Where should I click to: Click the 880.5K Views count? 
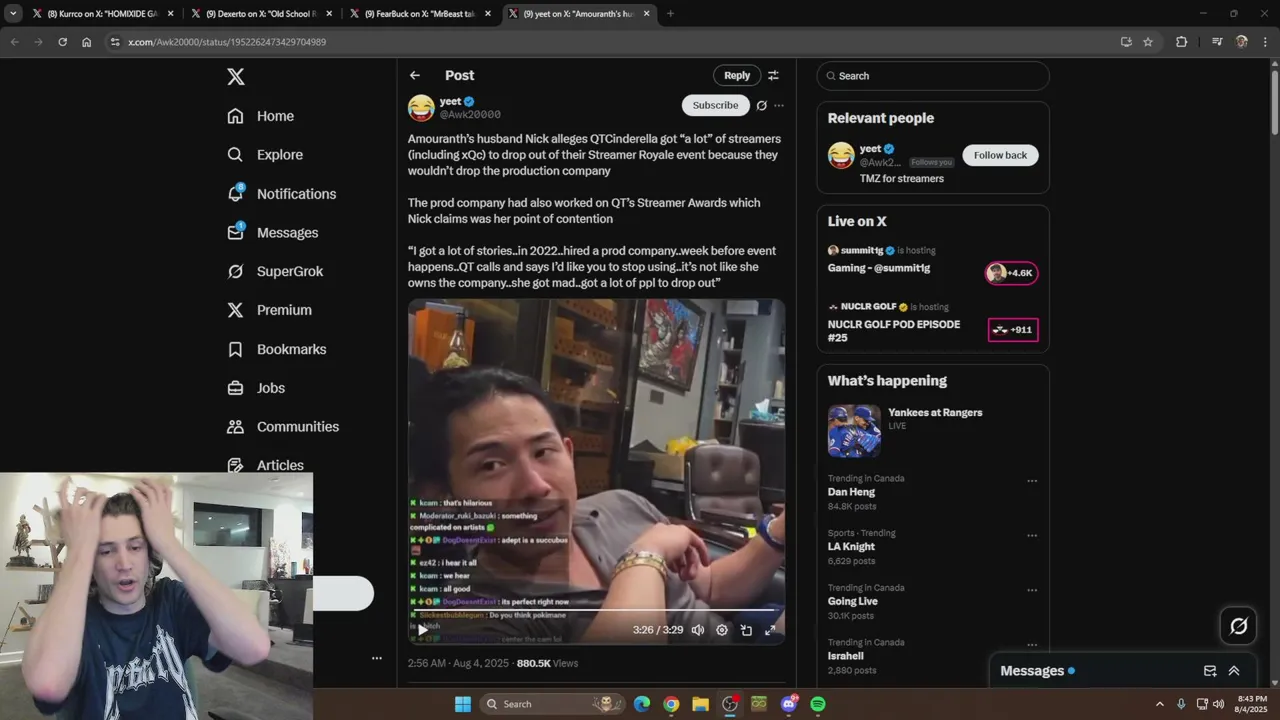click(x=547, y=663)
